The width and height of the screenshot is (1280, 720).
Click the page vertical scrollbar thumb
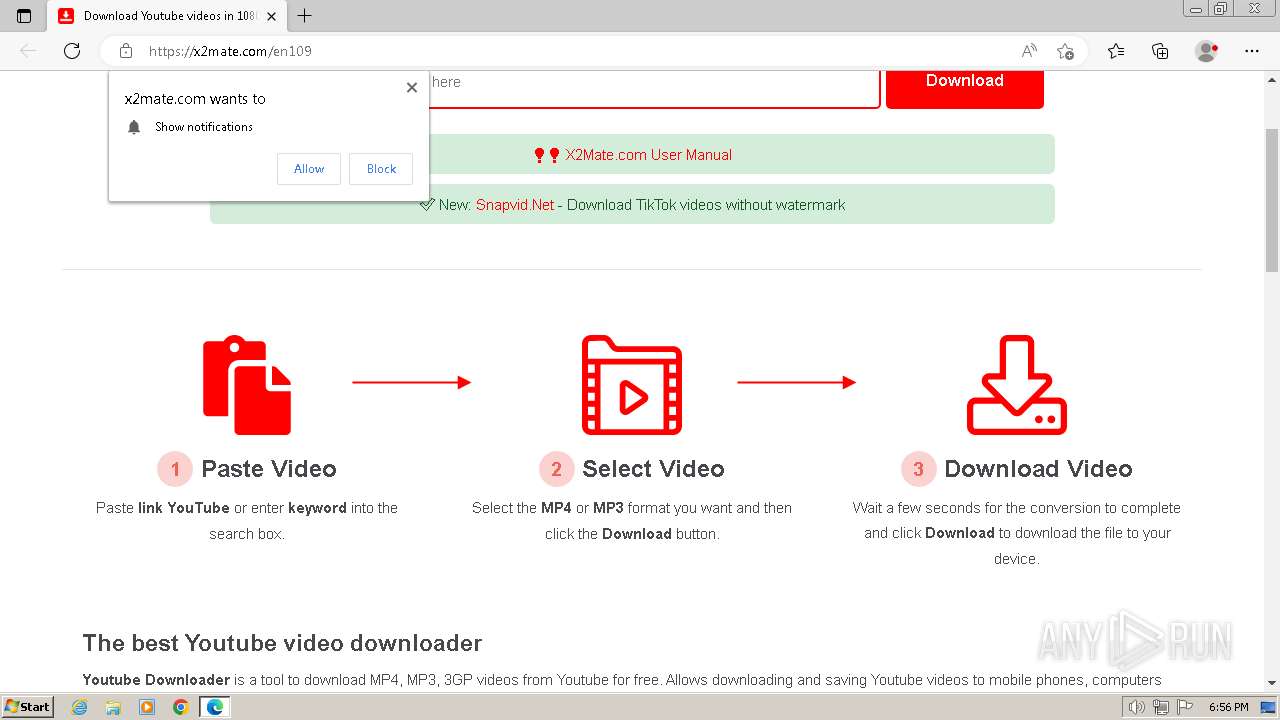1271,200
